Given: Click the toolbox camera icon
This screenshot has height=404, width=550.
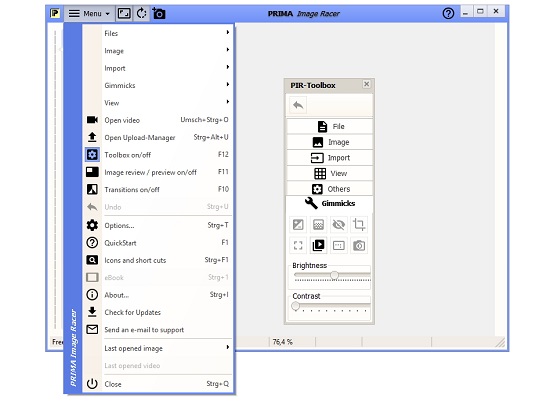Looking at the screenshot, I should [359, 245].
